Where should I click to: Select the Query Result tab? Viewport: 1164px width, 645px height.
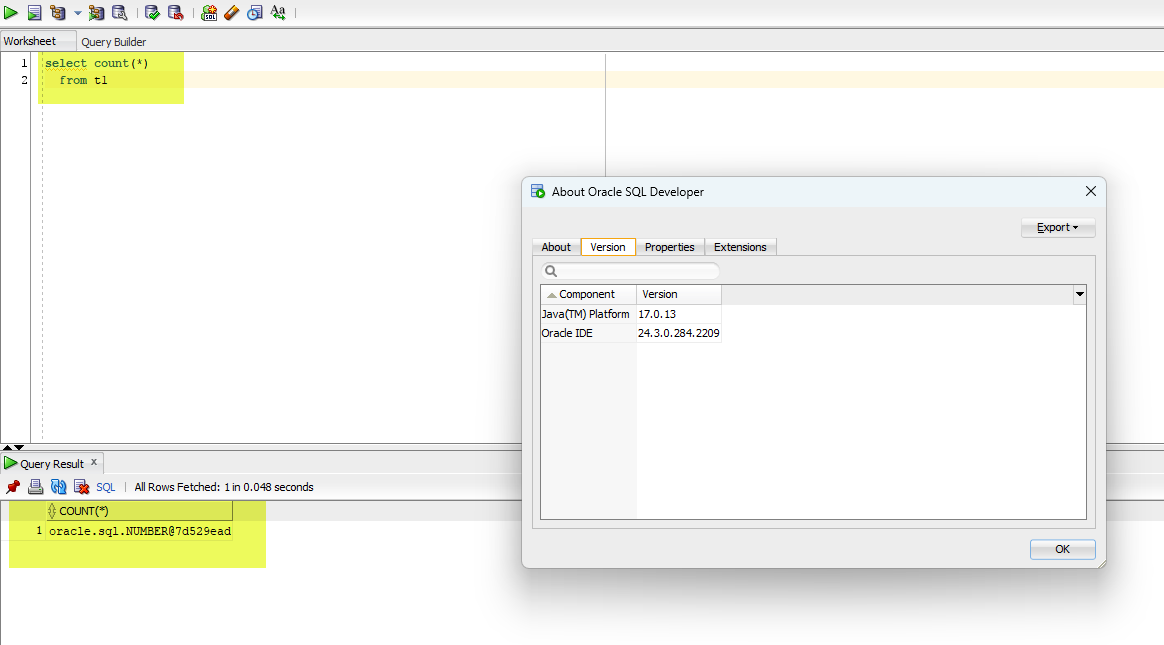click(x=52, y=464)
